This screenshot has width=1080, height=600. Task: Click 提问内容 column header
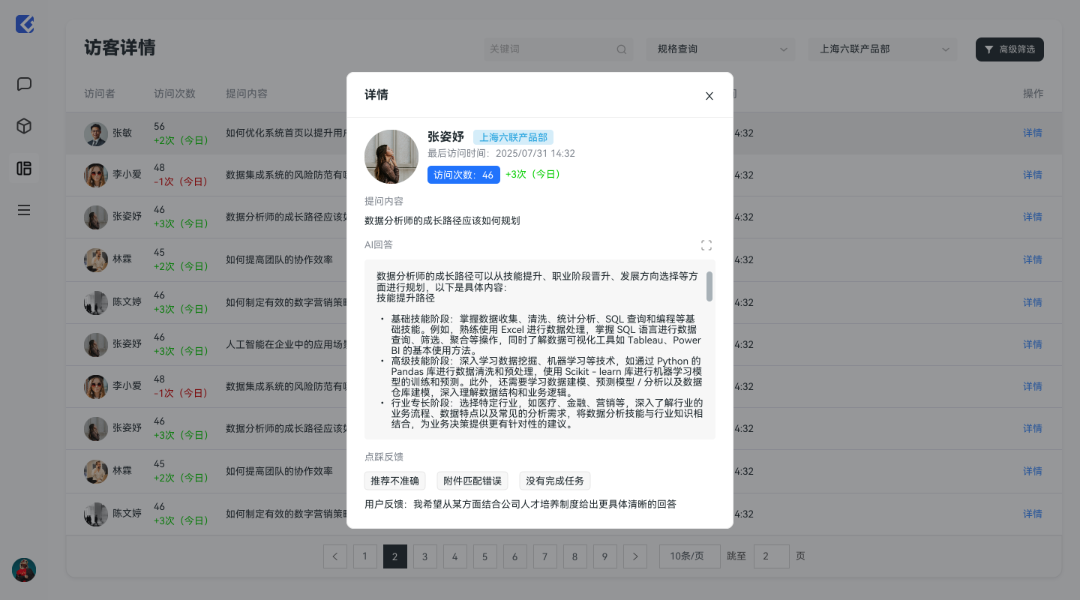click(x=247, y=94)
